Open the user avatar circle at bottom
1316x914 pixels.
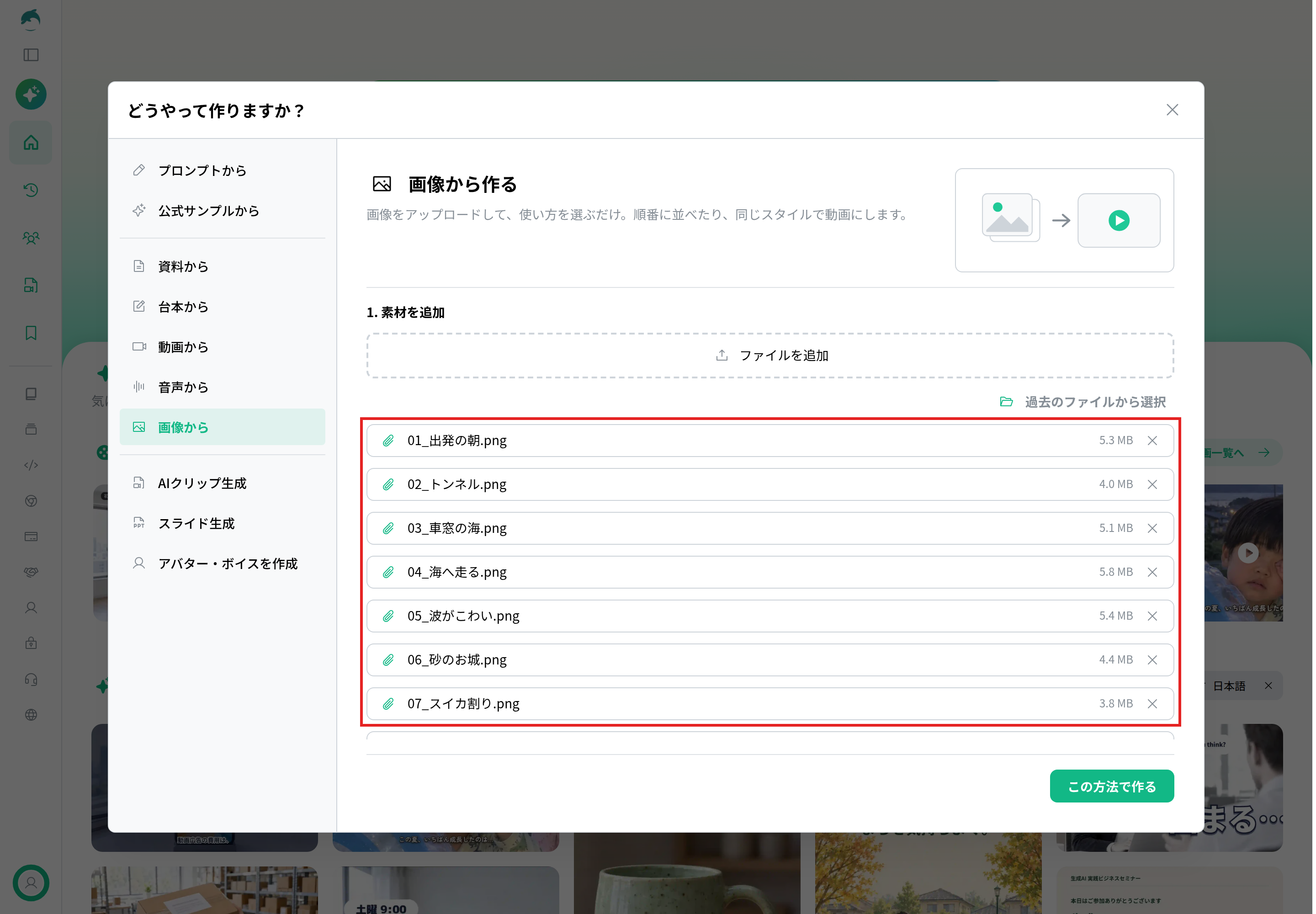coord(31,882)
